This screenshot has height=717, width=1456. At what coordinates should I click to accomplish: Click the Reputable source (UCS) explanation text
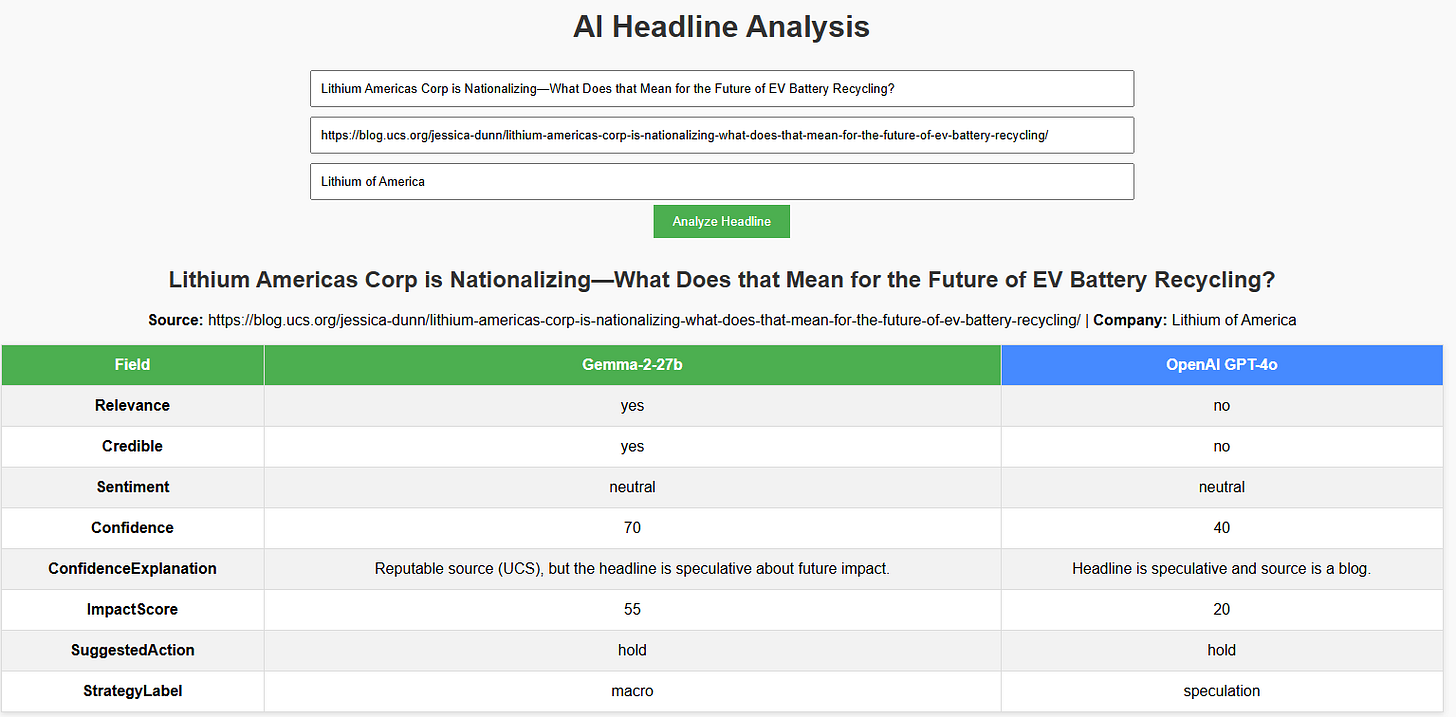632,569
